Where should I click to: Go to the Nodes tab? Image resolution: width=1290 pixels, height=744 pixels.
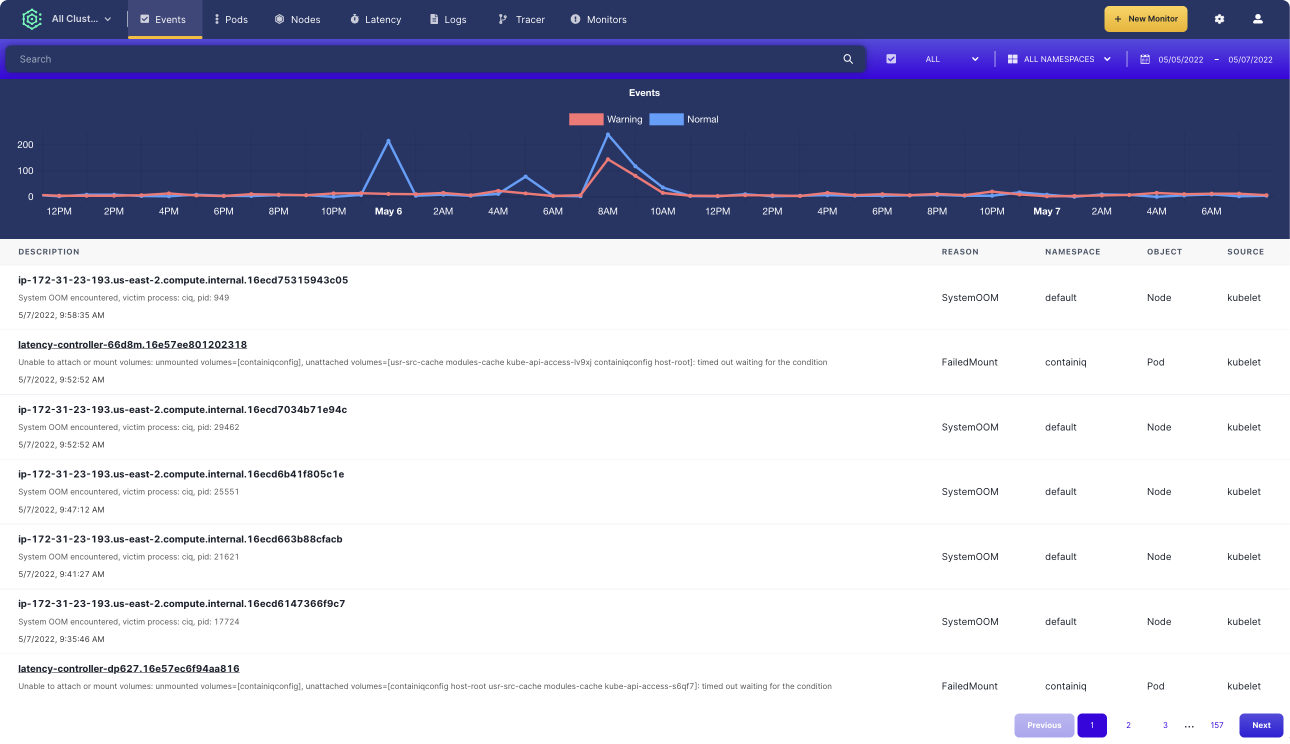[298, 19]
